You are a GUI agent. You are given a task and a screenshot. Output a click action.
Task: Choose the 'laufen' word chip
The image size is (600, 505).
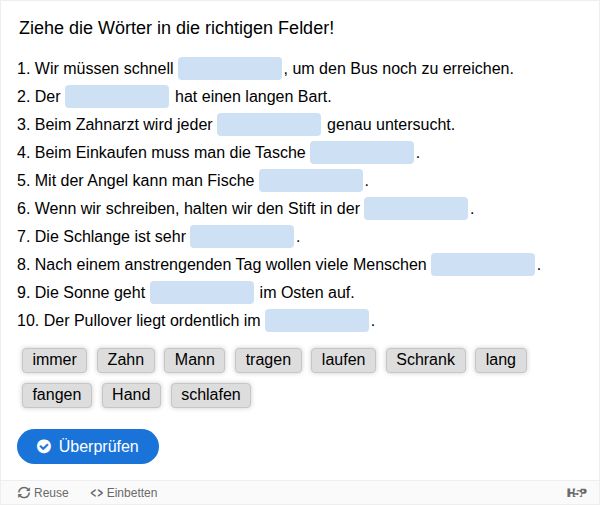[343, 360]
